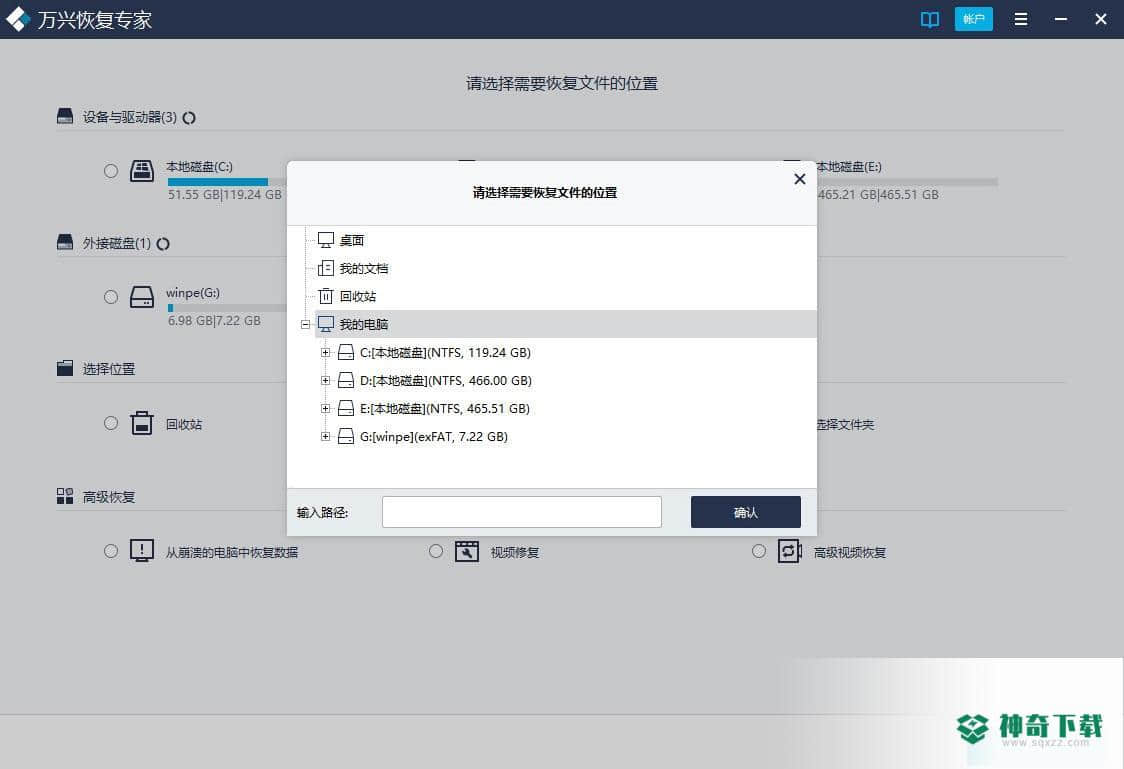Screen dimensions: 1124x769
Task: Click the 本地磁盘(E:) drive label
Action: 849,167
